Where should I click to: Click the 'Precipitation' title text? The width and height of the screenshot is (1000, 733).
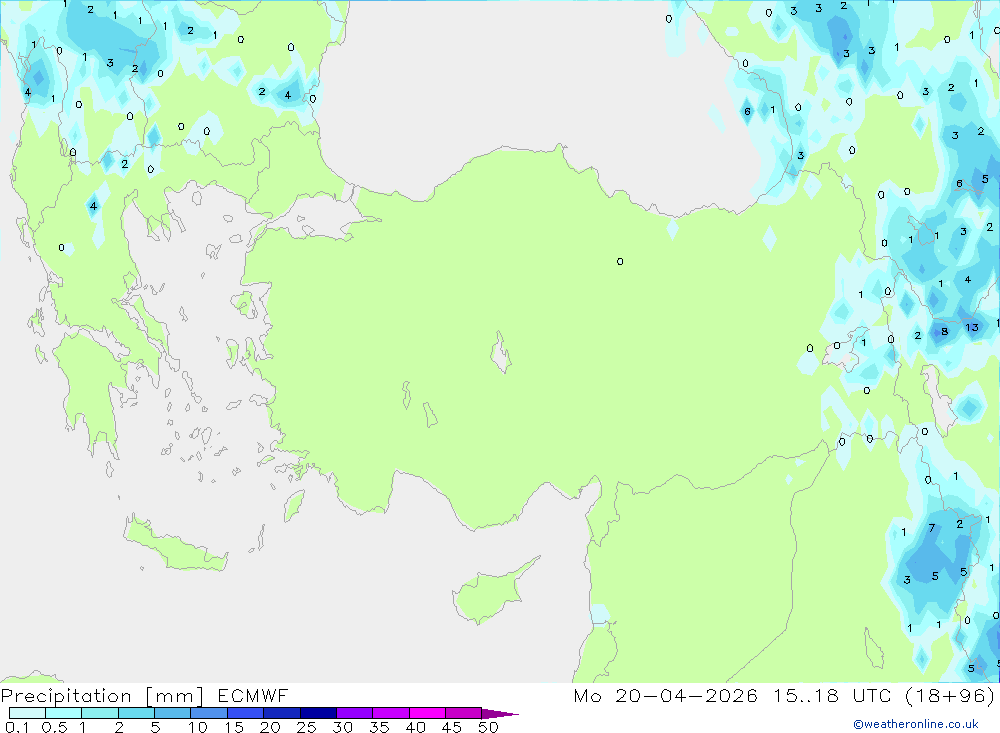click(x=66, y=695)
